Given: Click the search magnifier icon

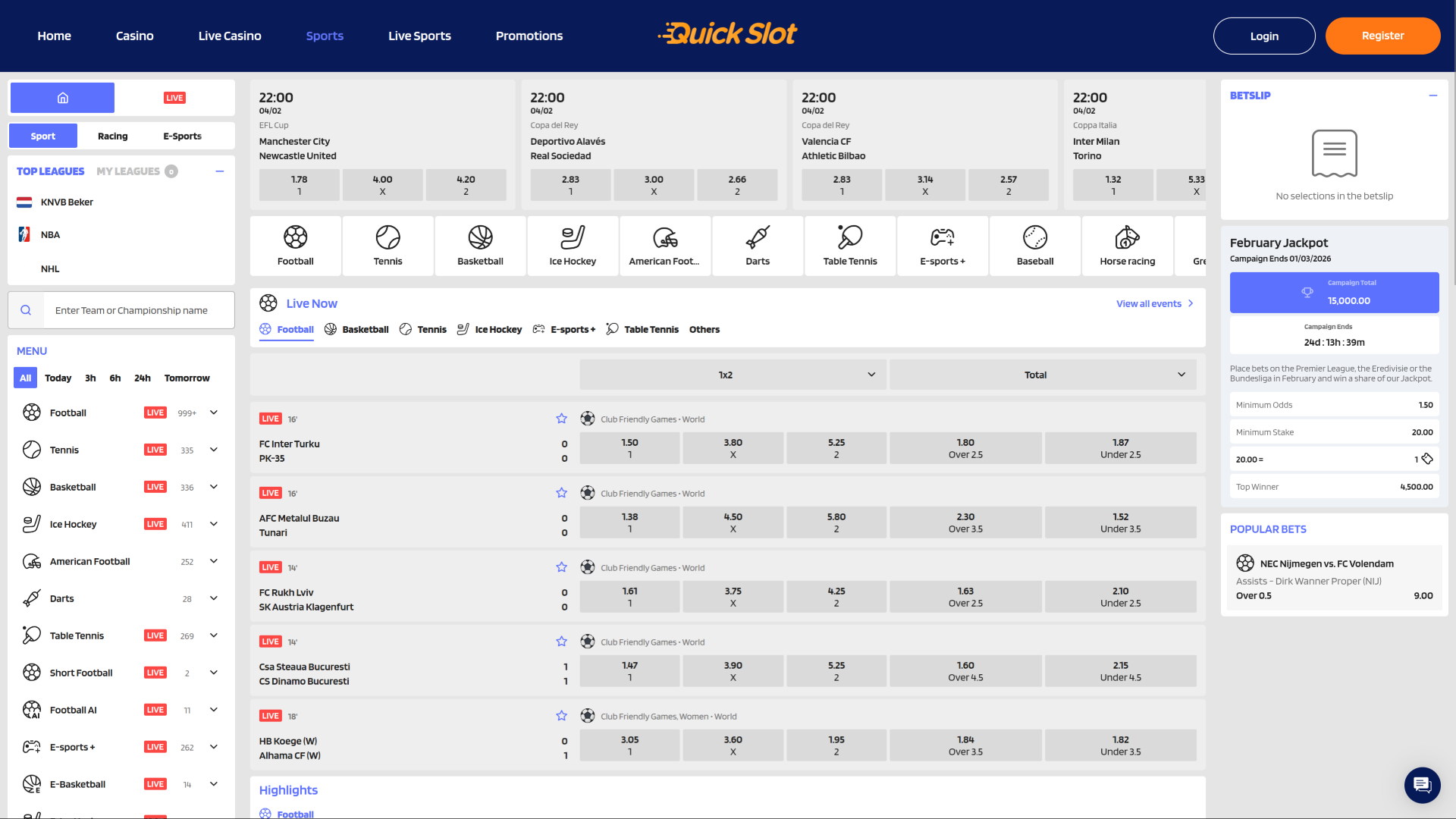Looking at the screenshot, I should click(26, 310).
